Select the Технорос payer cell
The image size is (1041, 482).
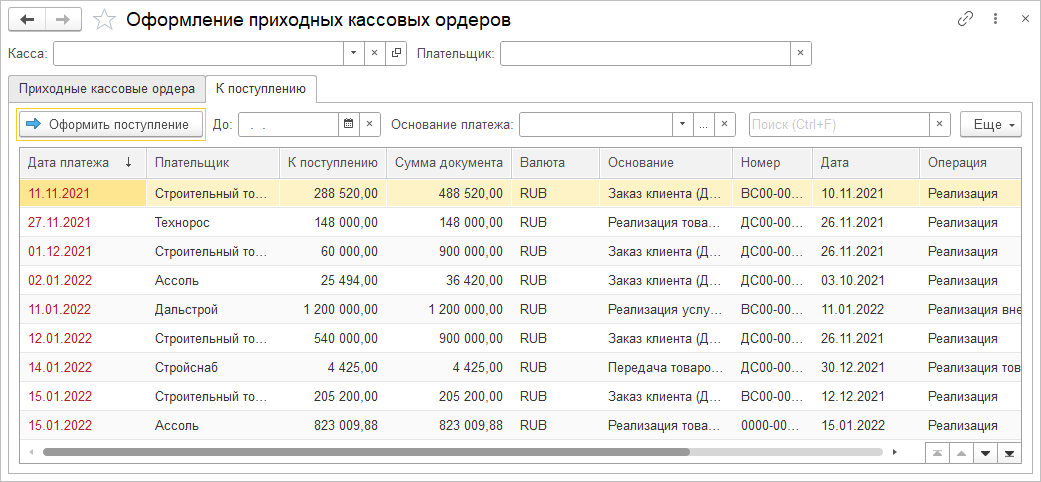(212, 222)
